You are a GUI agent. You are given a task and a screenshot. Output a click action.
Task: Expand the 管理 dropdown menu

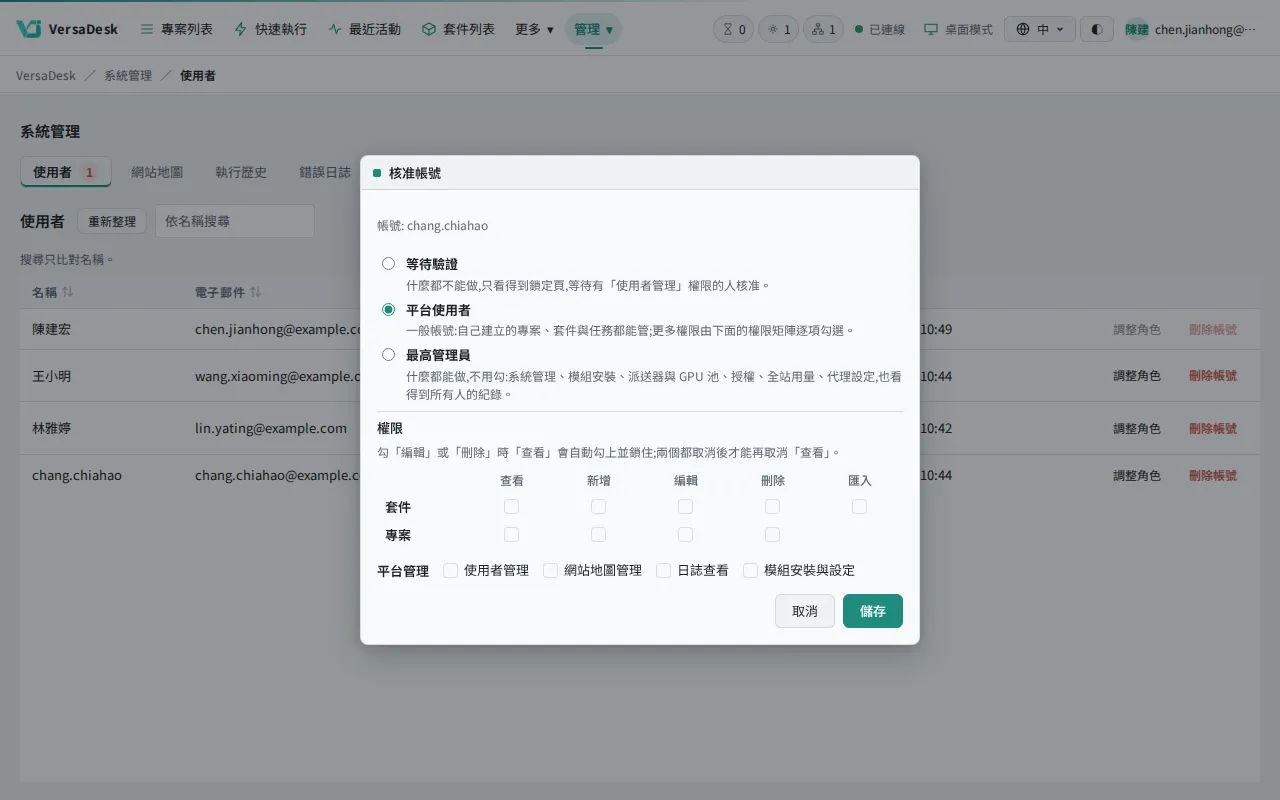point(593,29)
